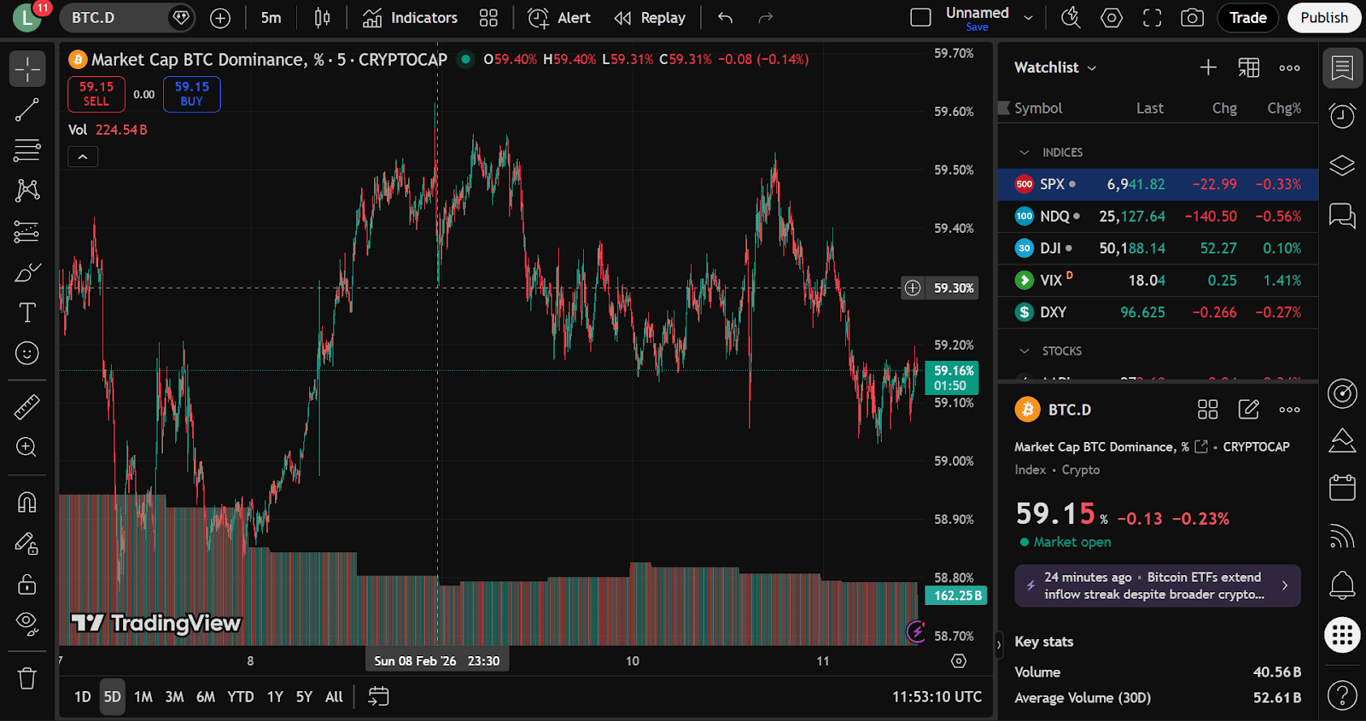Select the 1D time range

coord(83,697)
